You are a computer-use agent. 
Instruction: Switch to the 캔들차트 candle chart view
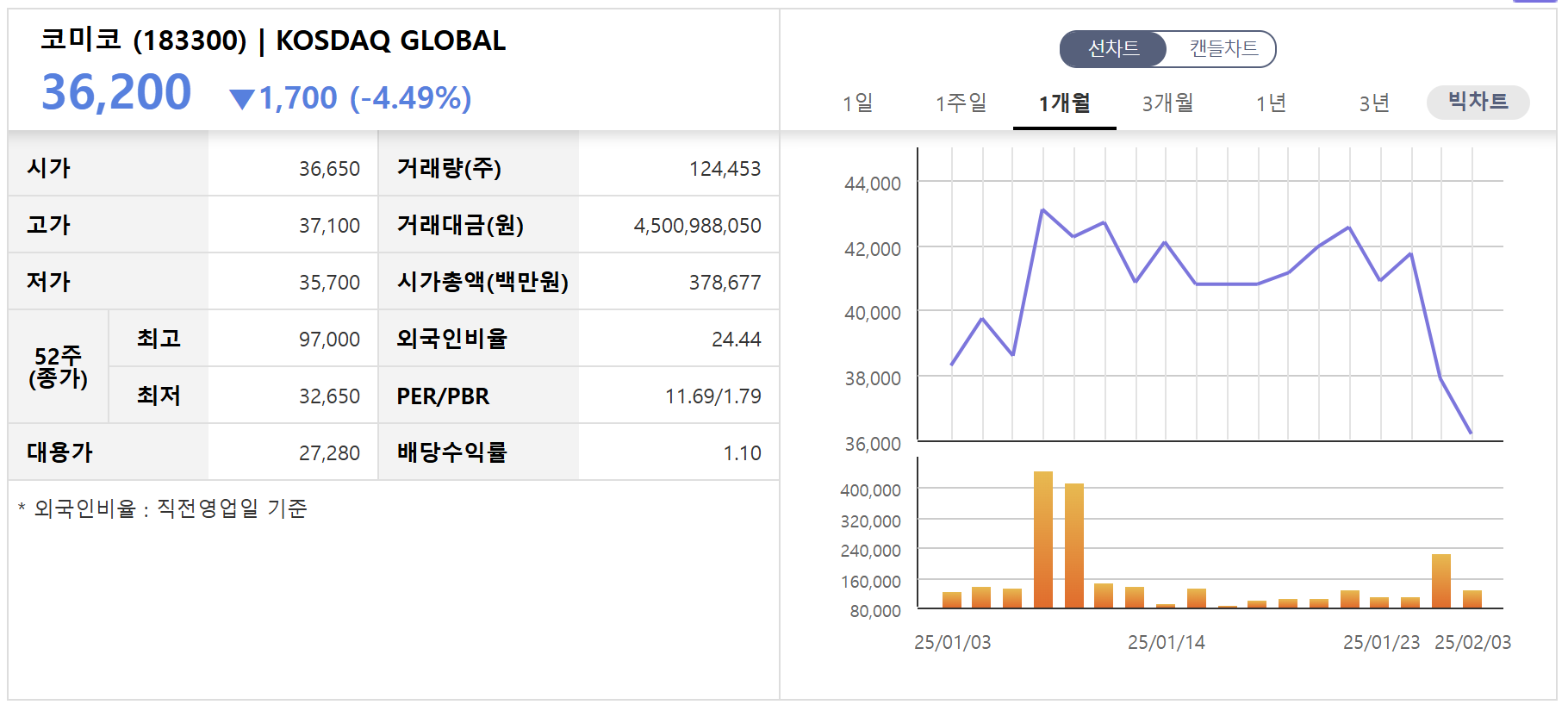click(1223, 48)
